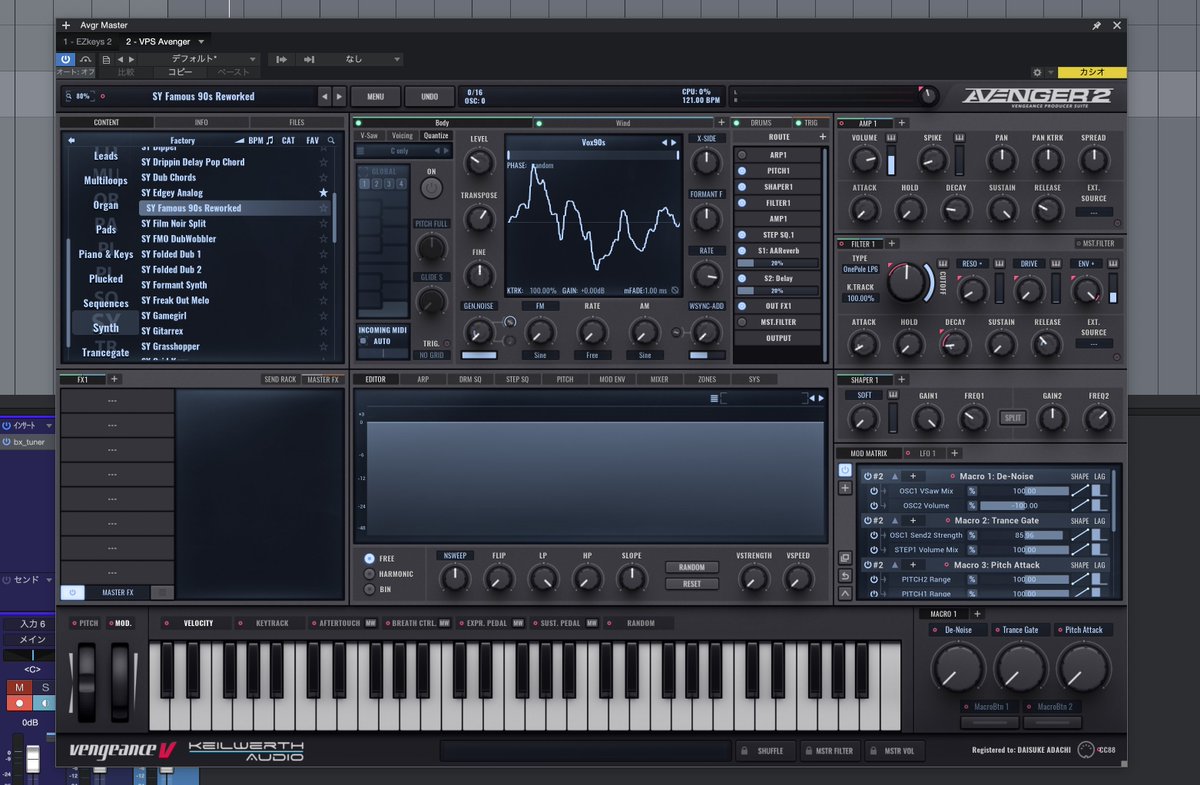Adjust OSC2 Volume modulation amount bar
The height and width of the screenshot is (785, 1200).
click(x=1023, y=506)
